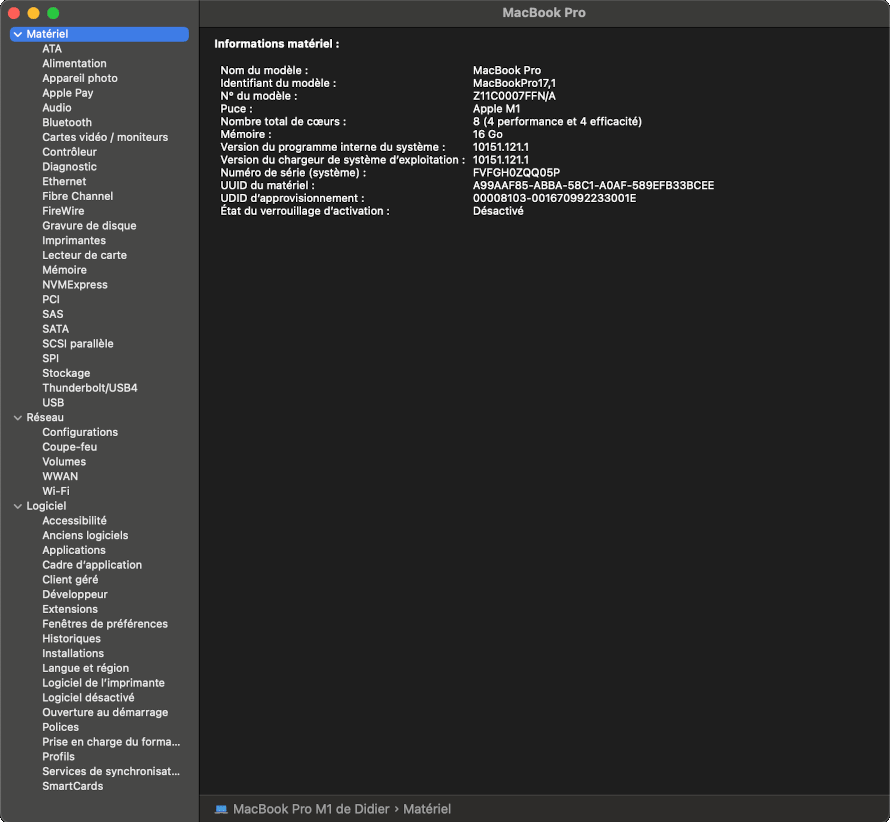890x822 pixels.
Task: Click the yellow minimize window button
Action: coord(33,13)
